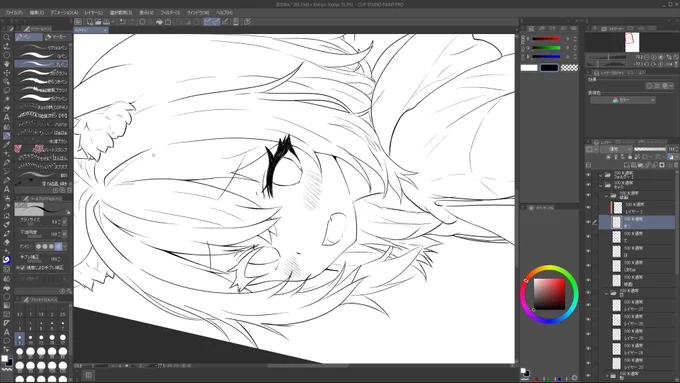Image resolution: width=680 pixels, height=383 pixels.
Task: Select the ハートスタンプ sub tool
Action: (42, 150)
